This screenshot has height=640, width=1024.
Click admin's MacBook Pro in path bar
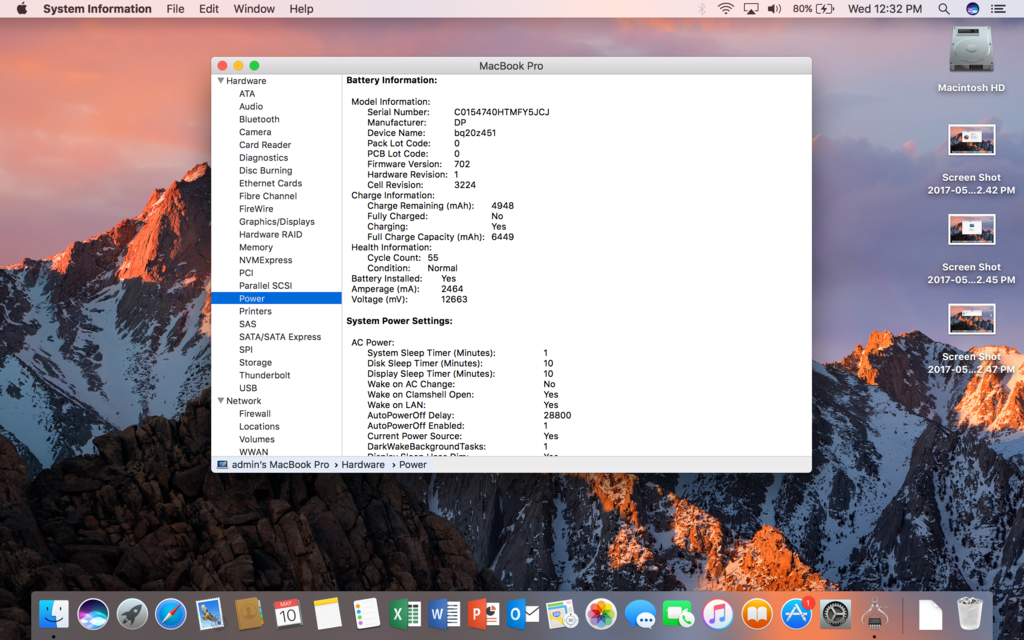coord(274,464)
